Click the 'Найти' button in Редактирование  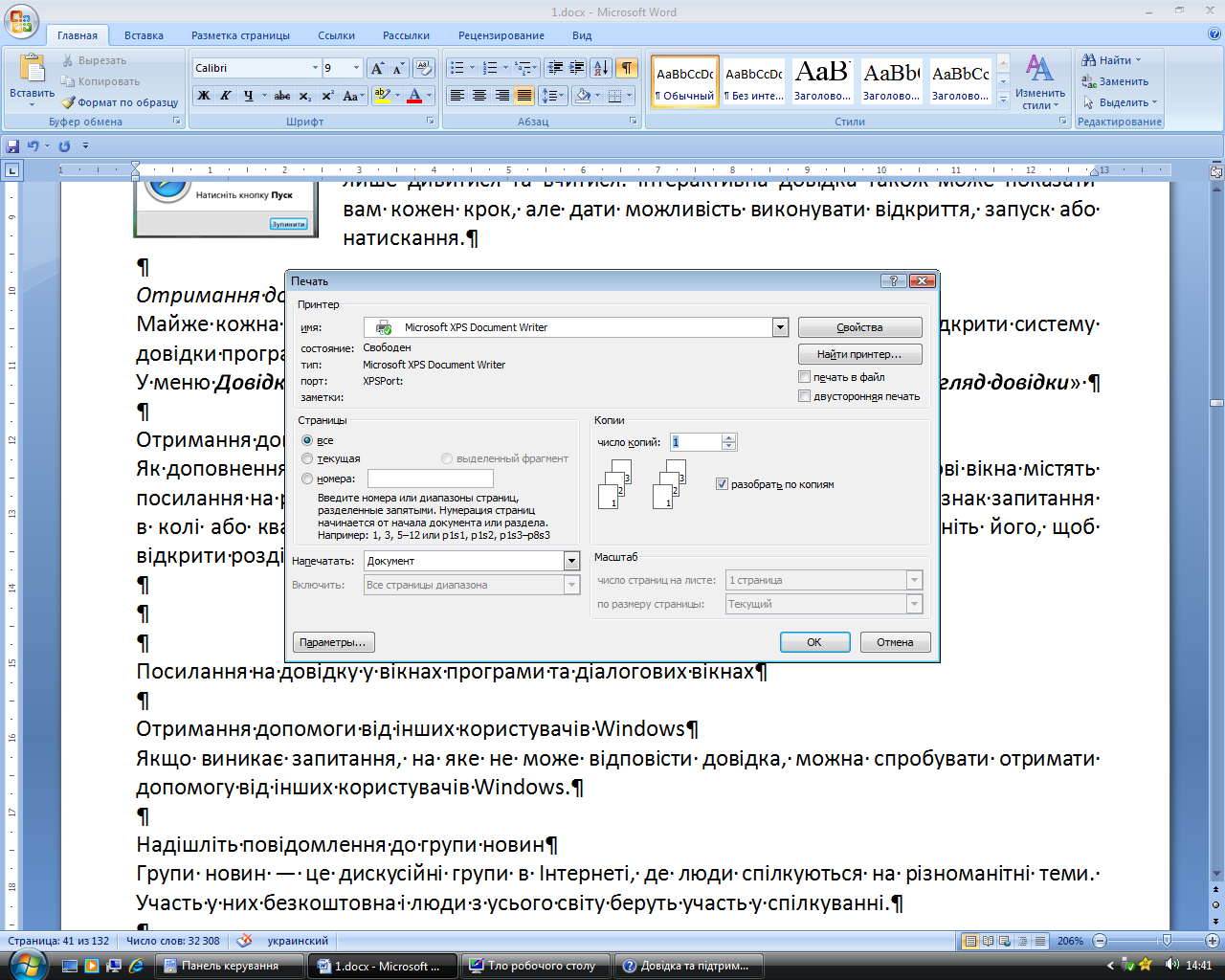coord(1111,60)
